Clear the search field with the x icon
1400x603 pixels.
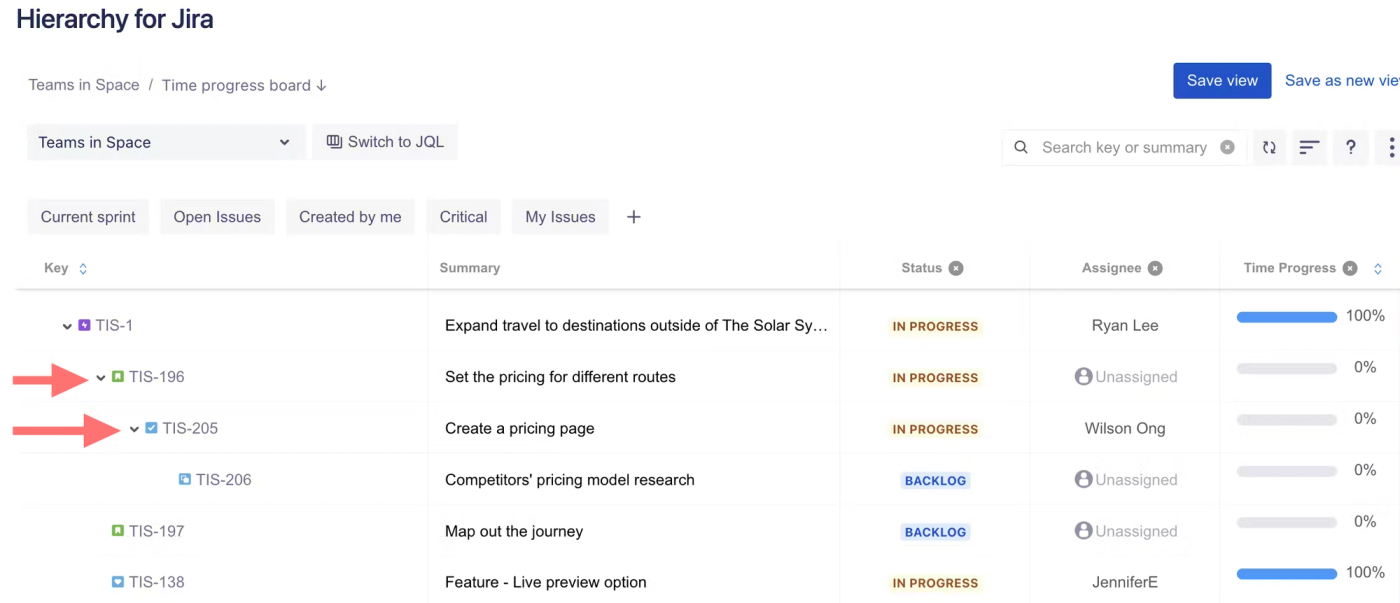[1227, 148]
